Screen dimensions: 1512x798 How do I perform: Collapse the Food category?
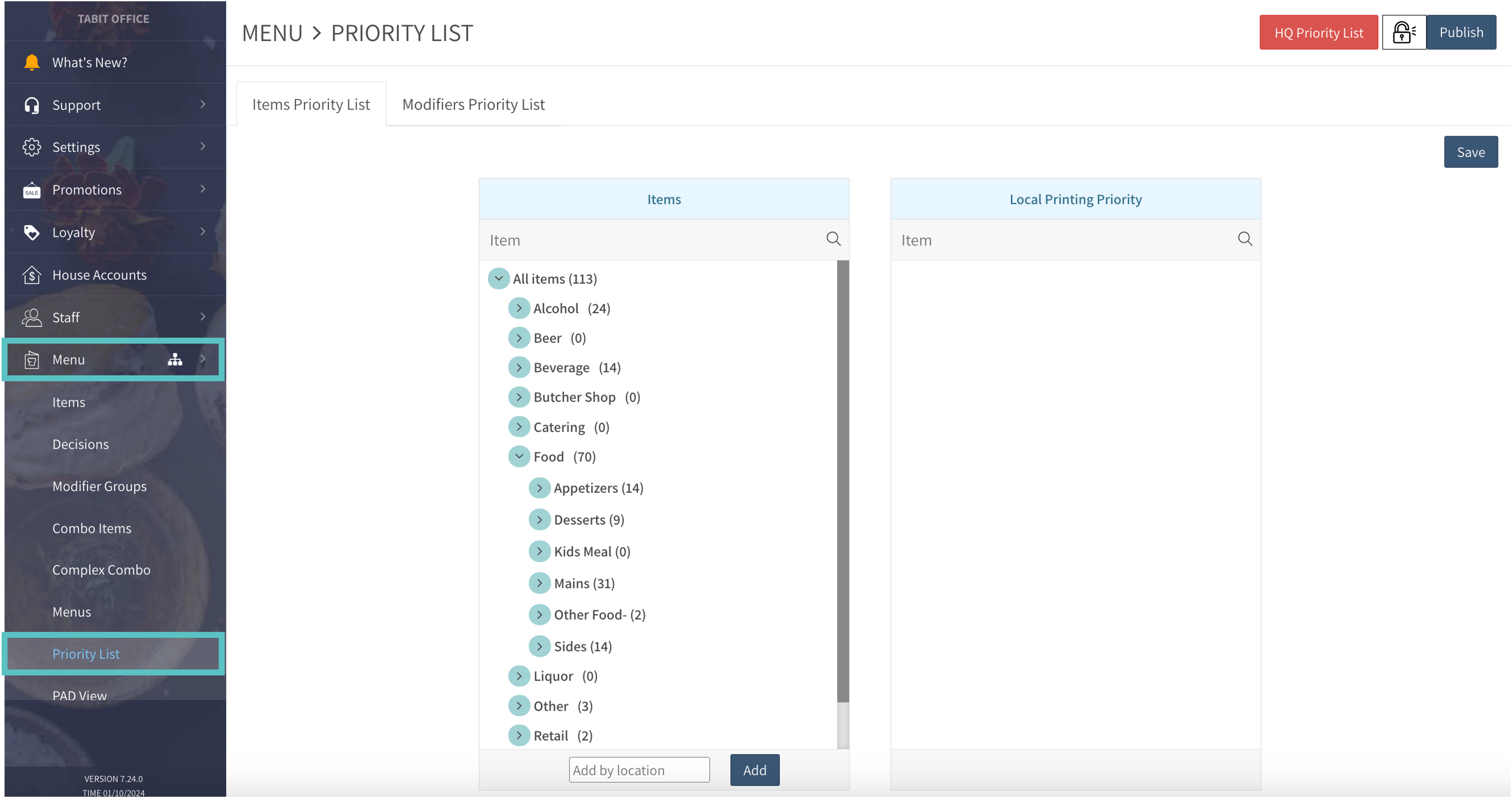pyautogui.click(x=519, y=456)
